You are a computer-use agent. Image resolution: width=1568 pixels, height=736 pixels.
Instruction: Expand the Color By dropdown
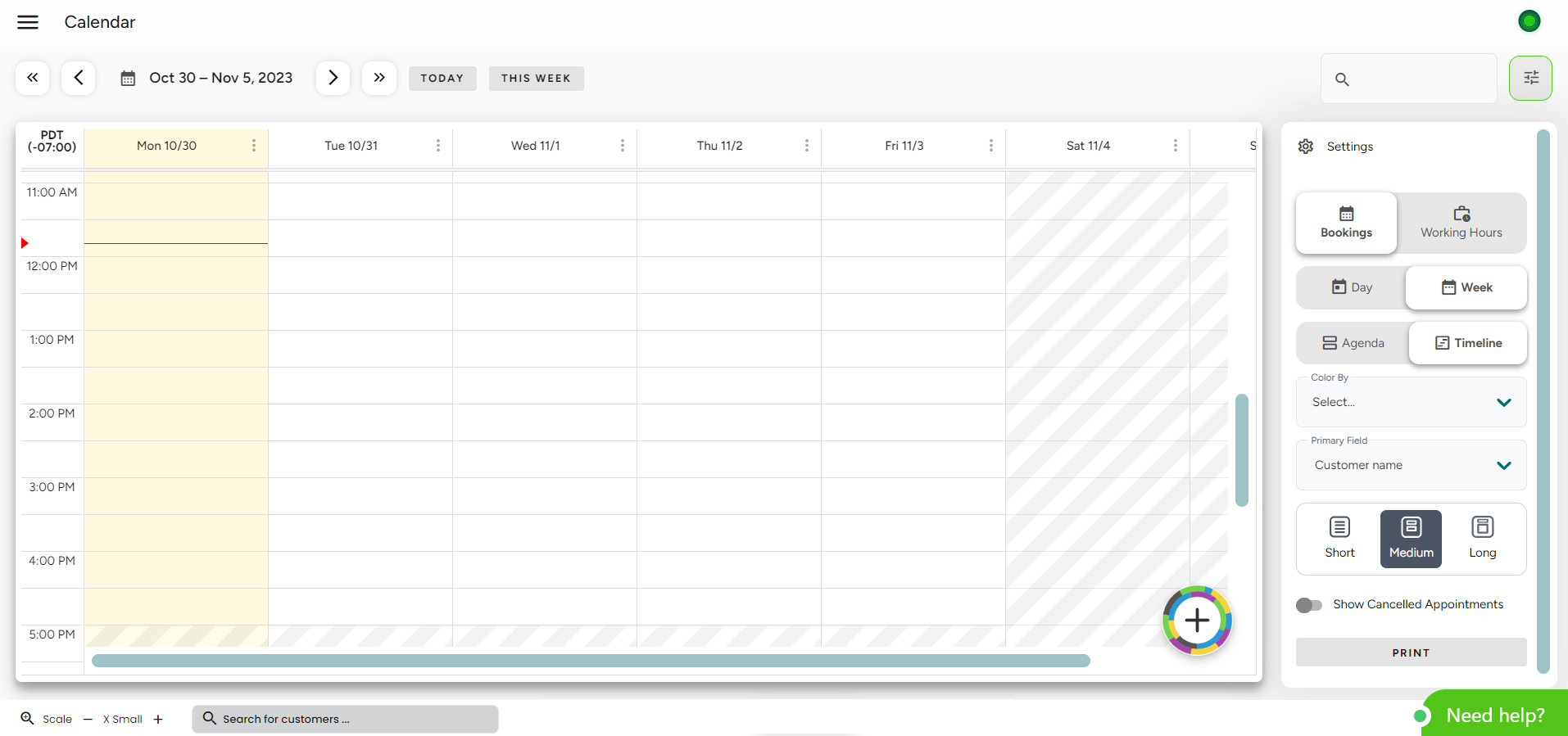click(1411, 402)
